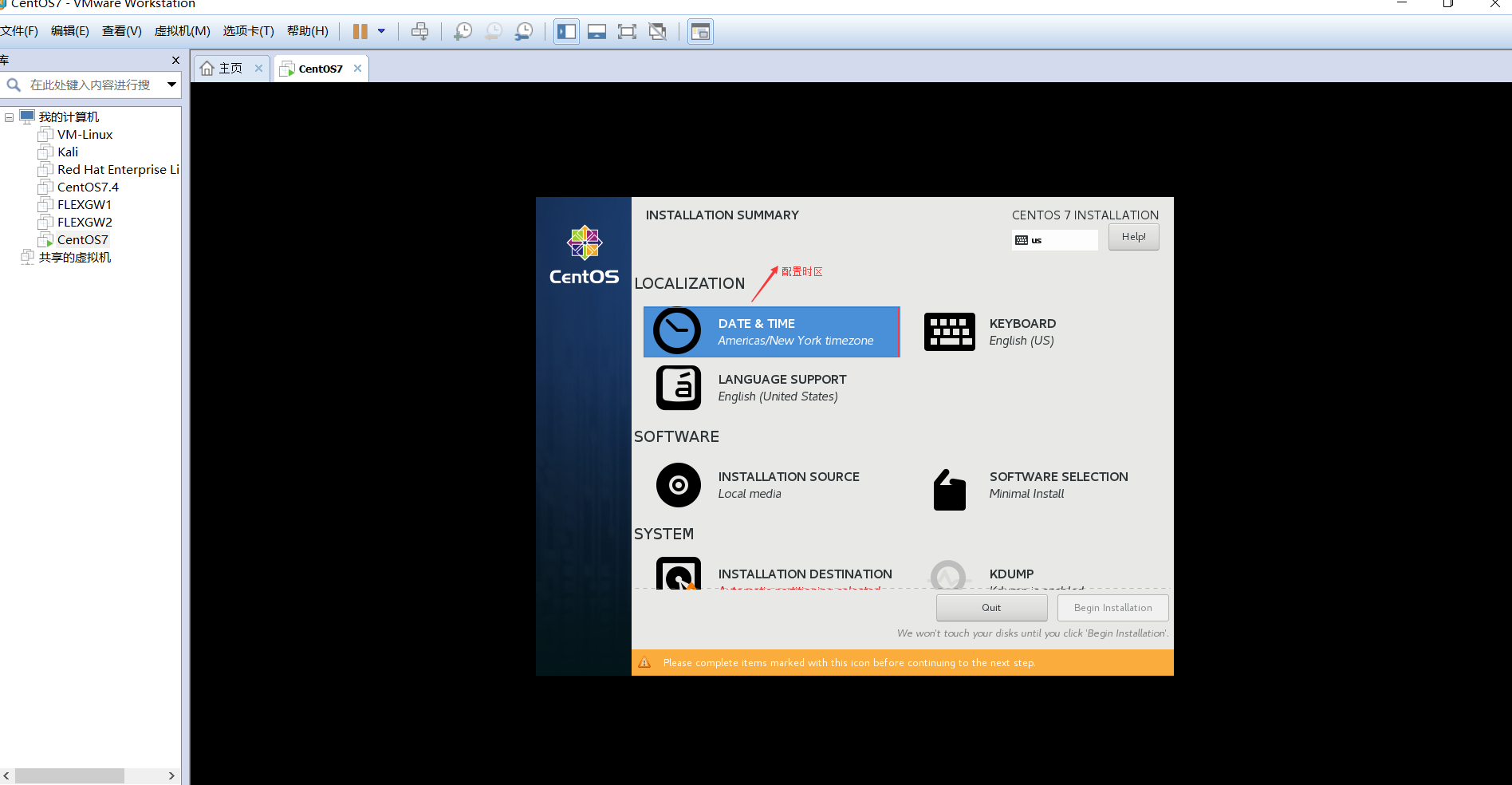Viewport: 1512px width, 785px height.
Task: Open the 虚拟机(M) menu
Action: pos(183,31)
